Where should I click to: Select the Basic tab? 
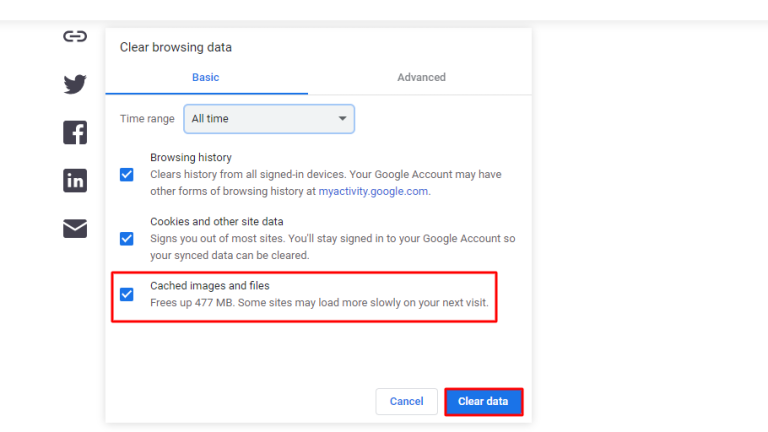[x=206, y=77]
